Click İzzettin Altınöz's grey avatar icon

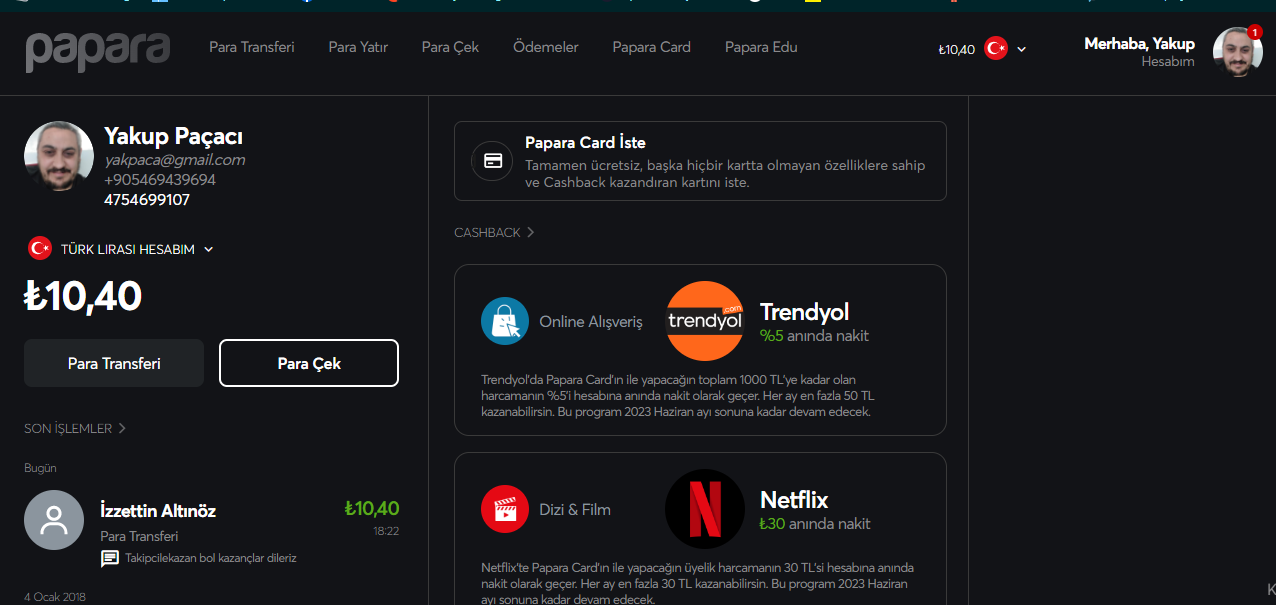tap(54, 520)
